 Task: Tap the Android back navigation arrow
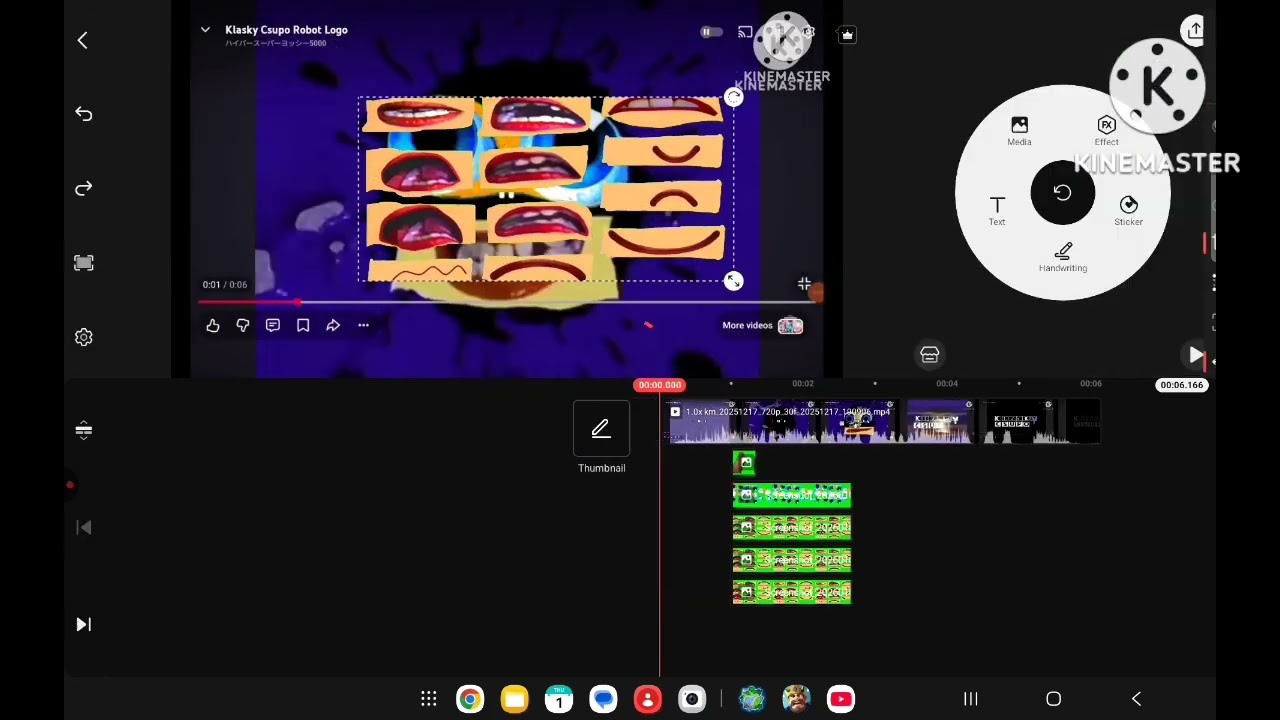click(x=1136, y=699)
